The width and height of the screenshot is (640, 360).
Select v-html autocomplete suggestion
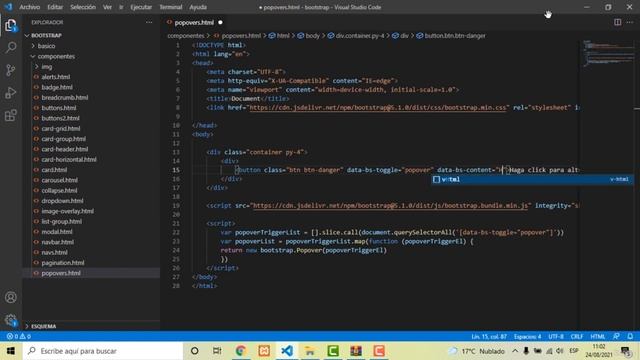click(533, 179)
